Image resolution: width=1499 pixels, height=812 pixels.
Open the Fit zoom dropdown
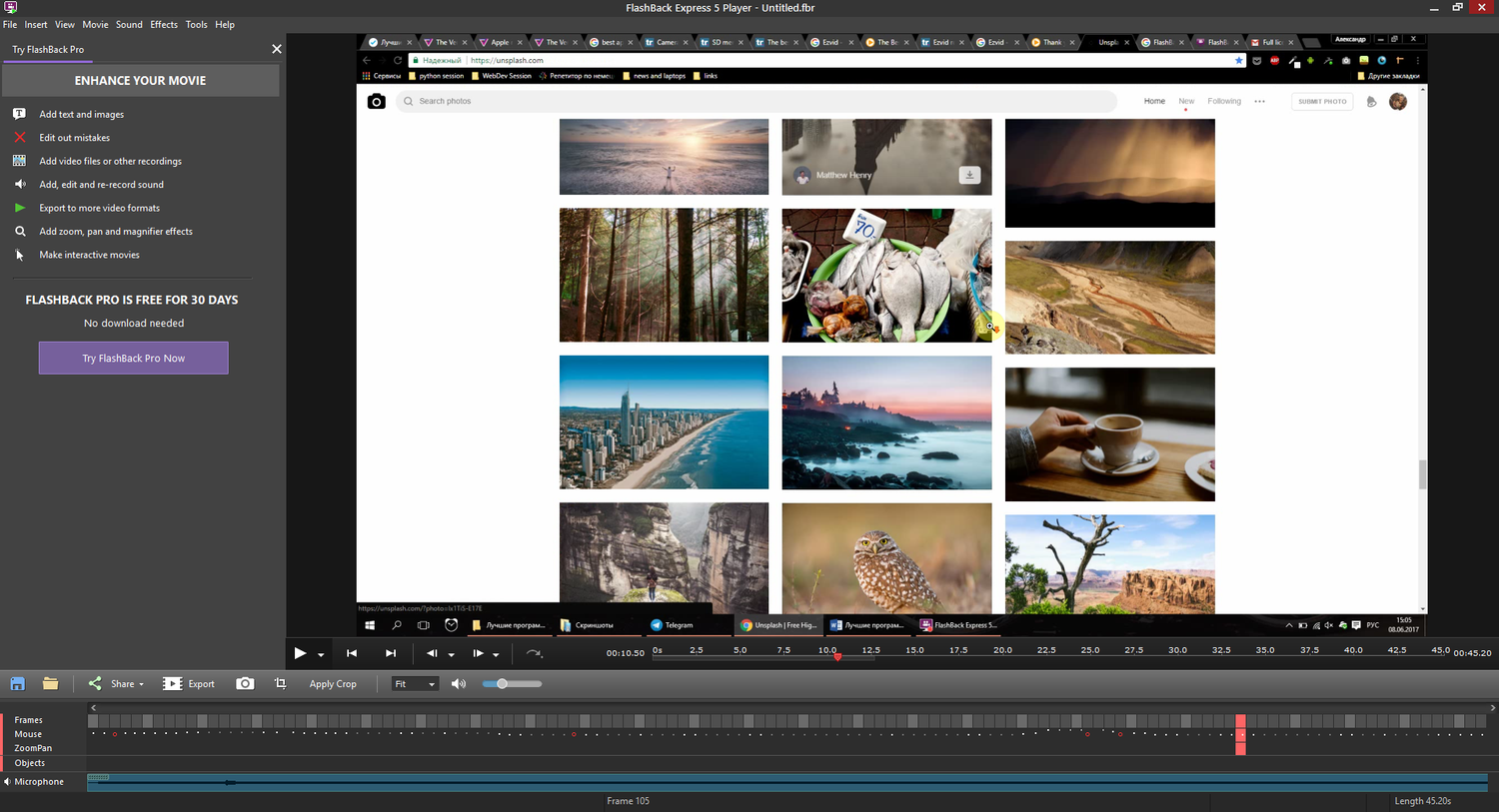coord(415,684)
